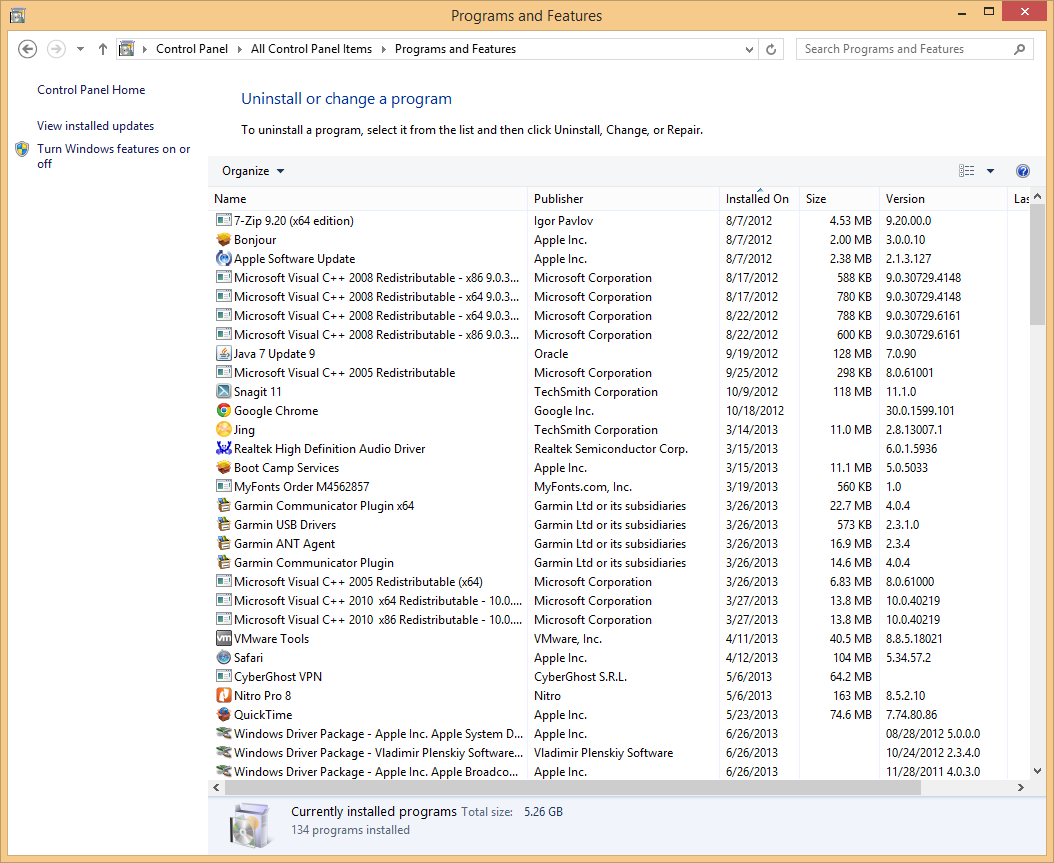Click the change view icon

967,171
